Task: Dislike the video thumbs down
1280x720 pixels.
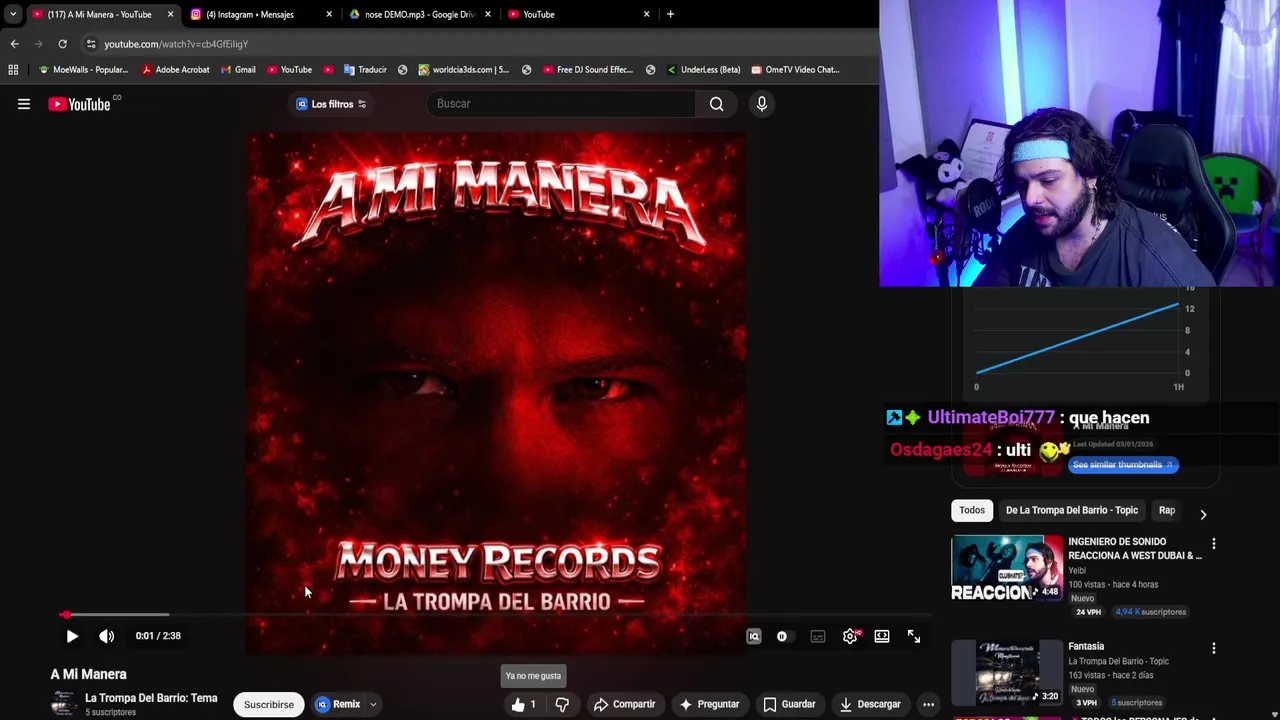Action: pos(562,704)
